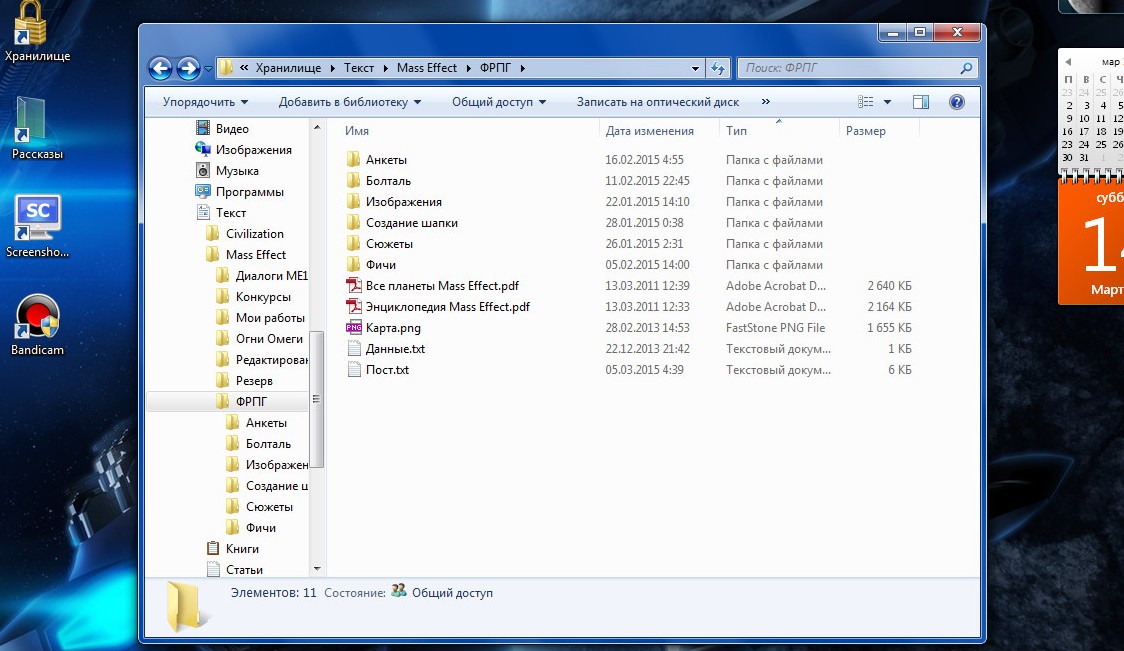Open Help with the question mark icon
The width and height of the screenshot is (1124, 651).
click(956, 102)
